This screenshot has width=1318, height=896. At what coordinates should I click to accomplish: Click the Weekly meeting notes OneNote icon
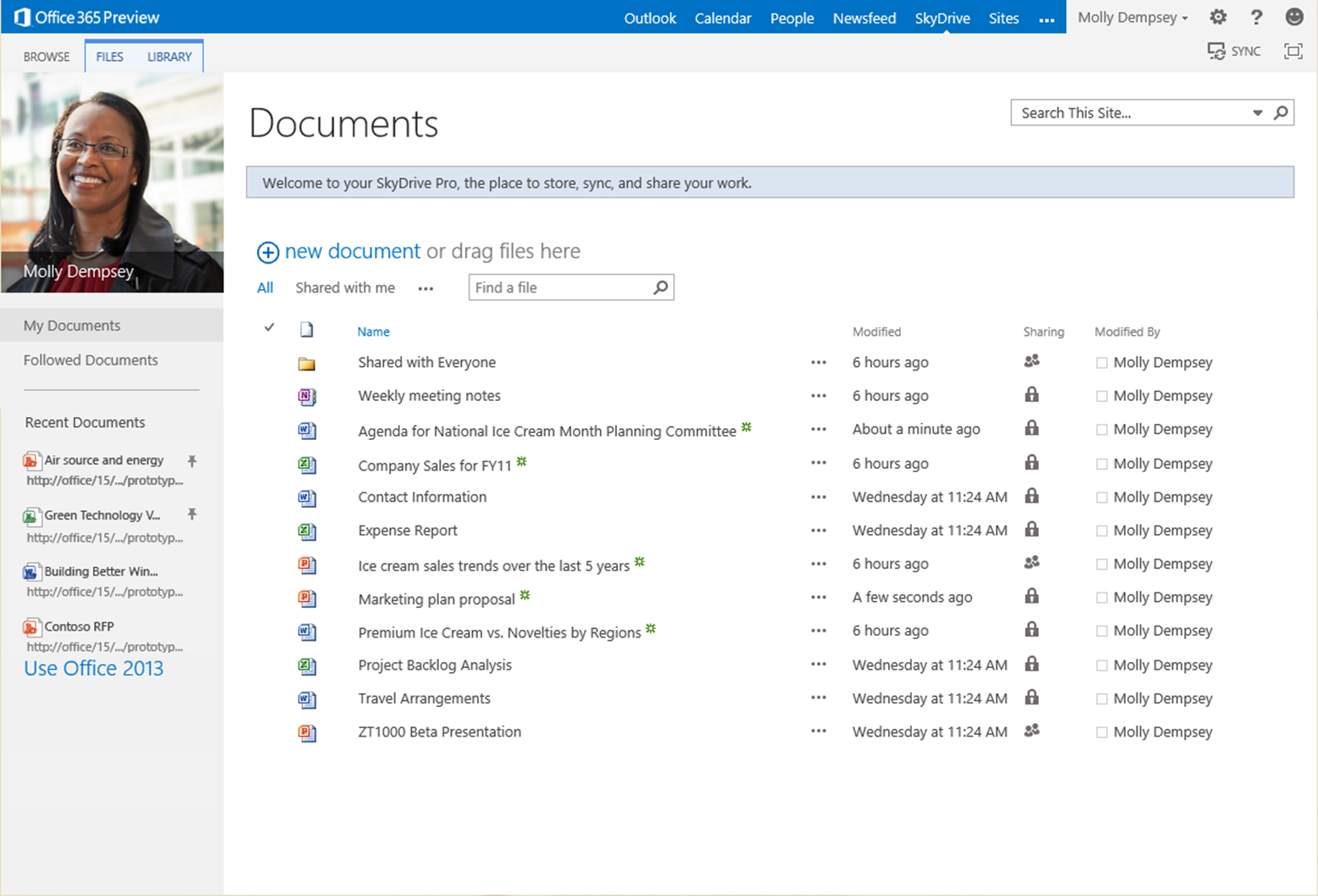coord(307,396)
